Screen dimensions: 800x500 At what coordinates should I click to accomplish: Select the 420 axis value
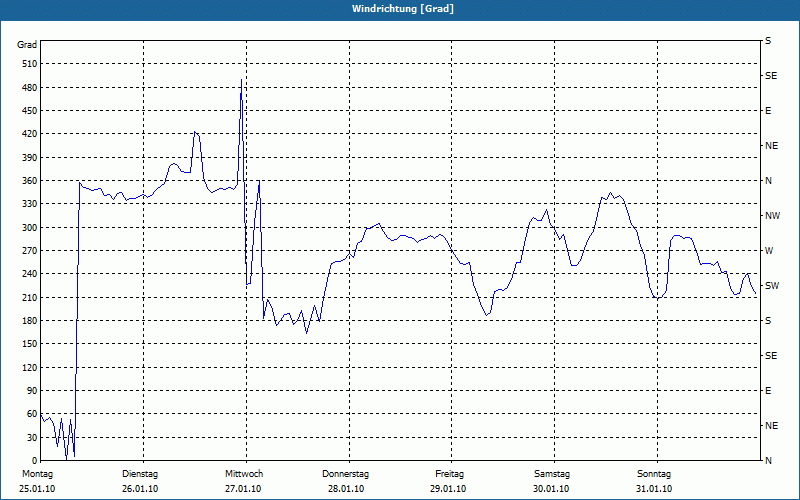[x=30, y=134]
